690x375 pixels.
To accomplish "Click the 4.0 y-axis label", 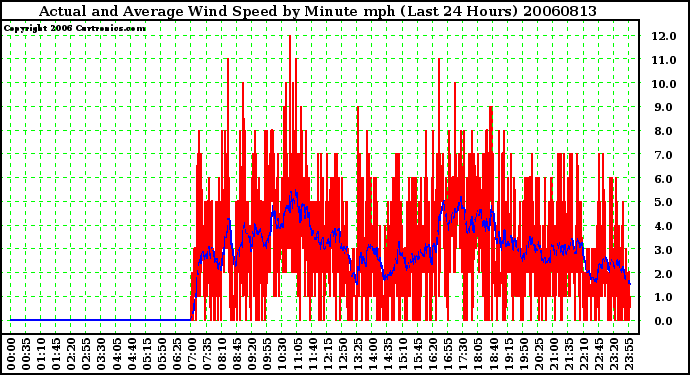I will click(664, 226).
